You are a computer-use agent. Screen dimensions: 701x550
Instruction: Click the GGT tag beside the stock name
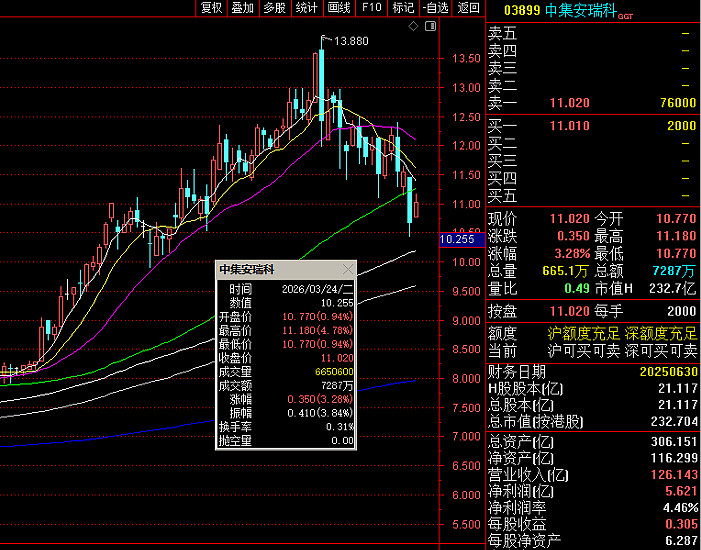625,17
